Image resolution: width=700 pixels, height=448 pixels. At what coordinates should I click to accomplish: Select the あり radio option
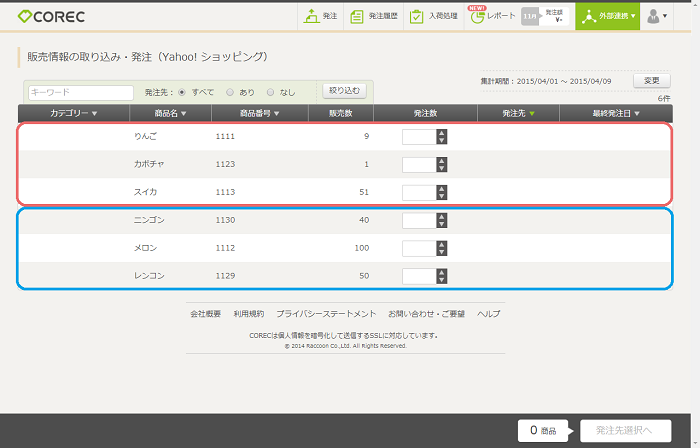(x=230, y=92)
